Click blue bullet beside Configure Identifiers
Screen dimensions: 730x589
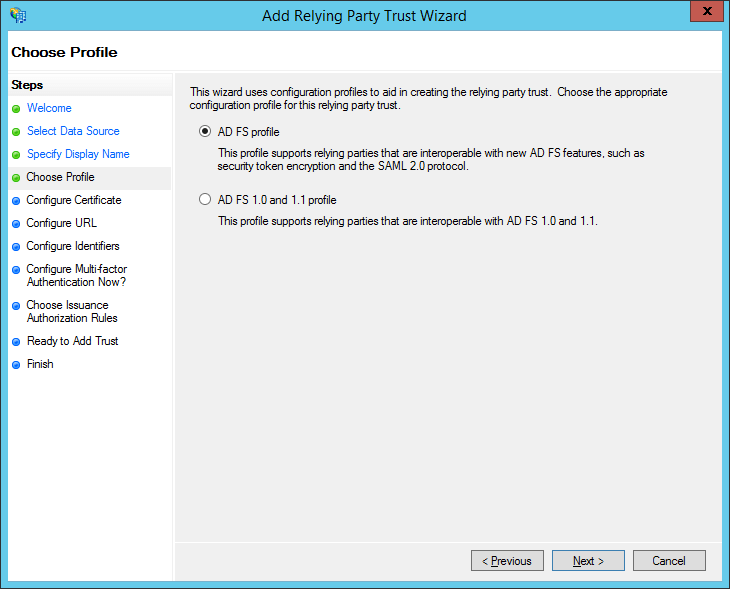(16, 247)
